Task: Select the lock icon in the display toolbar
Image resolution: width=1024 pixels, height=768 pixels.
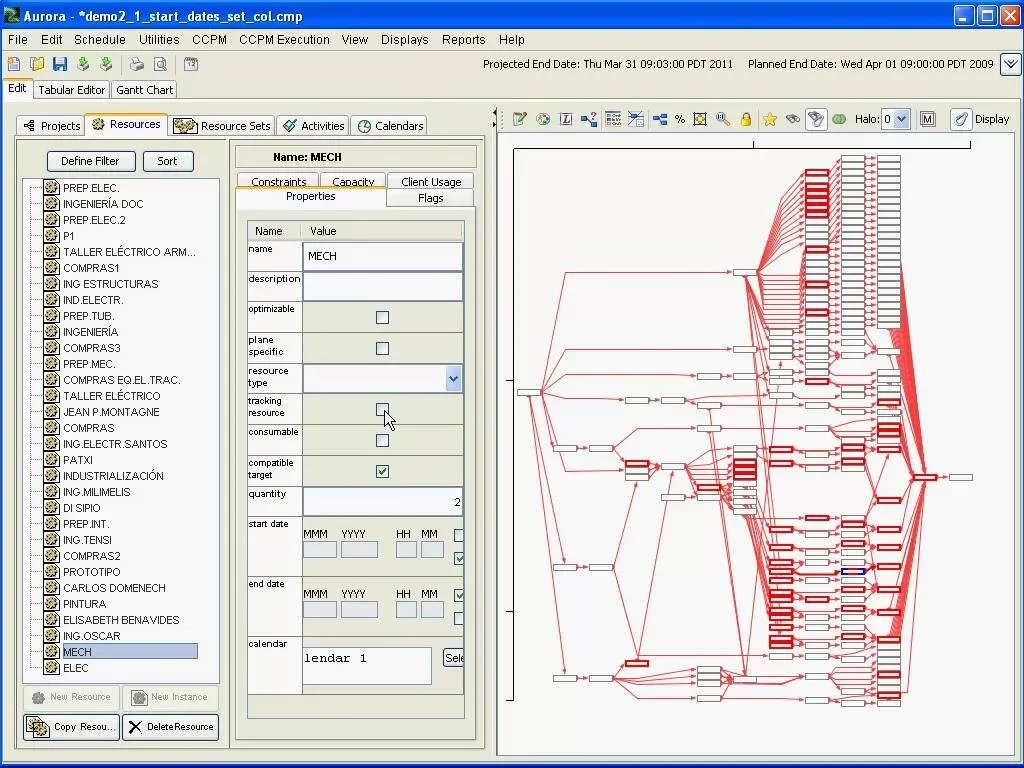Action: click(x=745, y=118)
